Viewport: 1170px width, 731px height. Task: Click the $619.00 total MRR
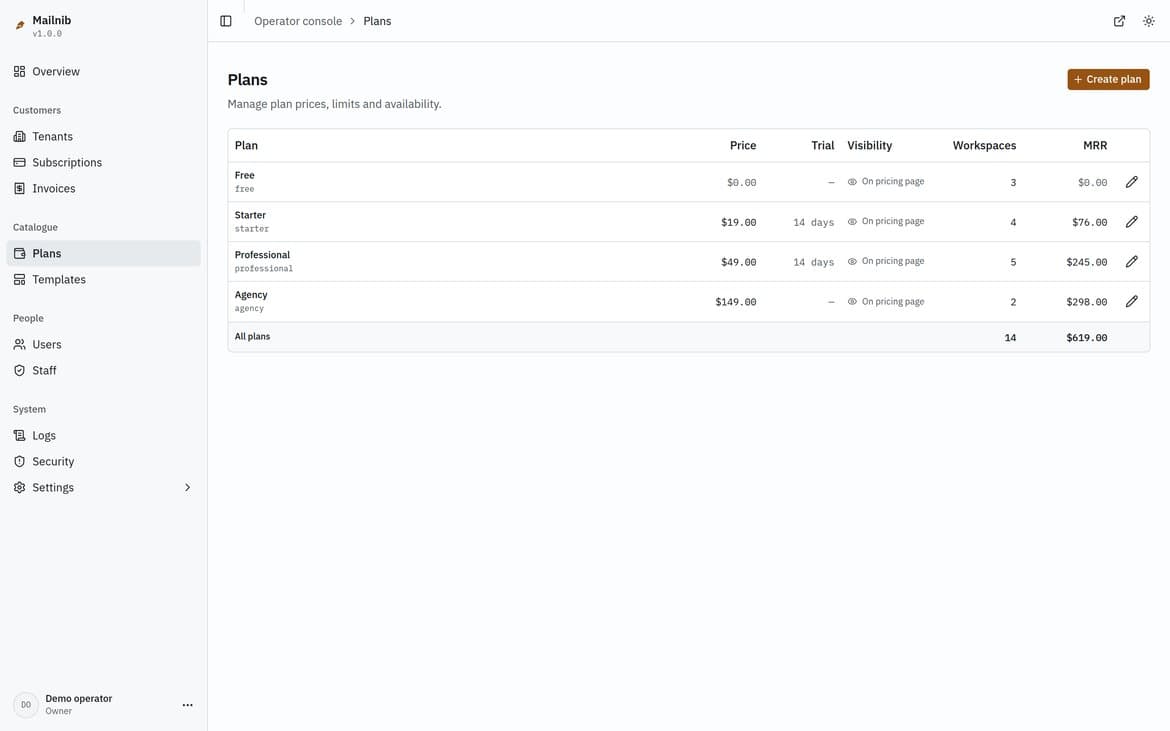click(1086, 338)
